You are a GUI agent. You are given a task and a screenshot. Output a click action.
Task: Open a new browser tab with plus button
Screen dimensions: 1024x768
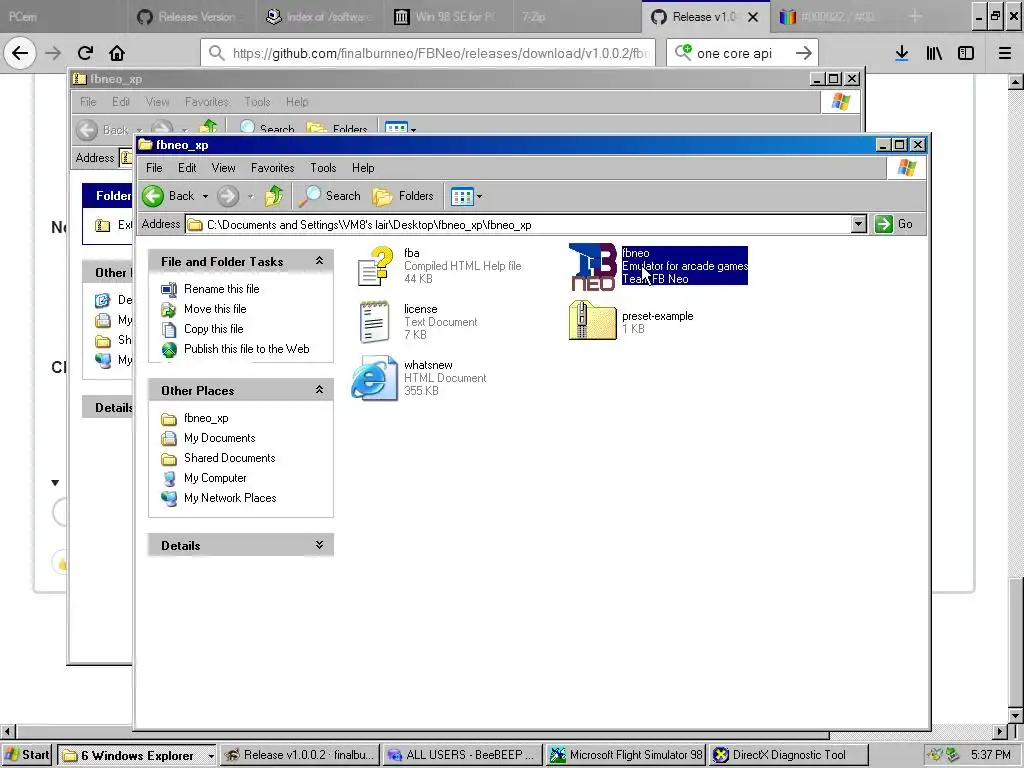(915, 16)
